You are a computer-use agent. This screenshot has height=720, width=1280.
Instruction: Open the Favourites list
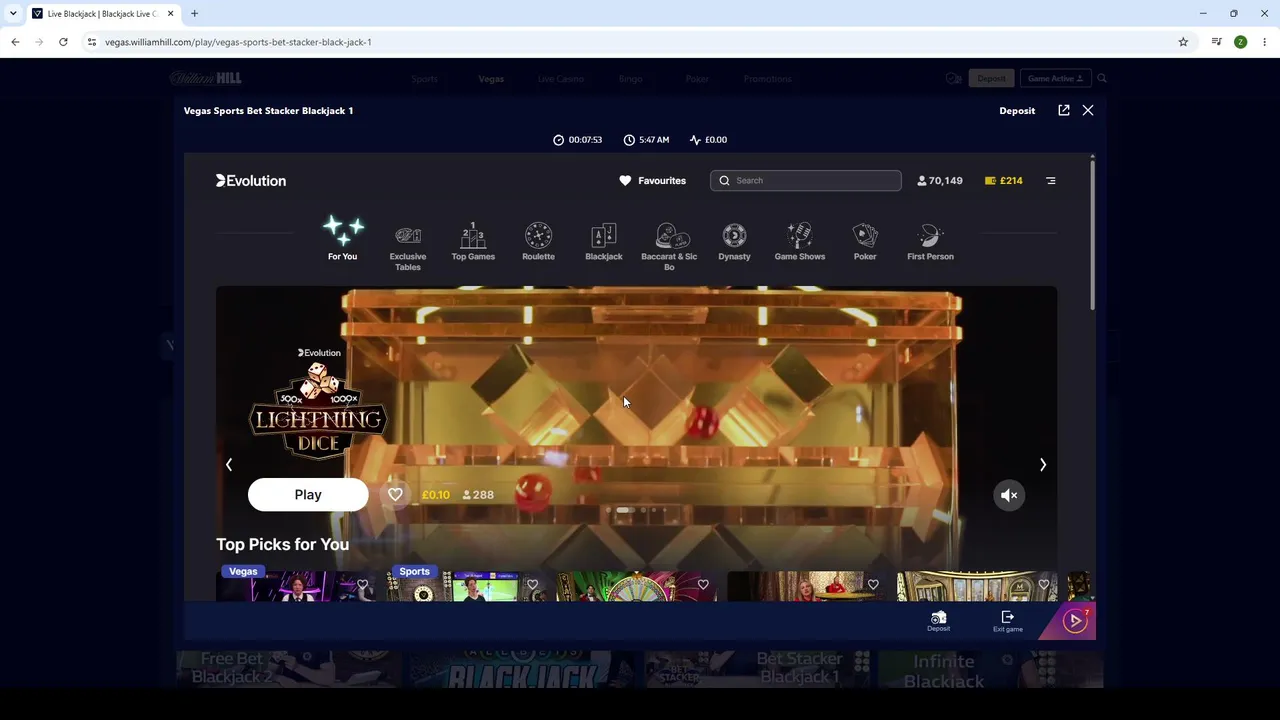click(652, 181)
